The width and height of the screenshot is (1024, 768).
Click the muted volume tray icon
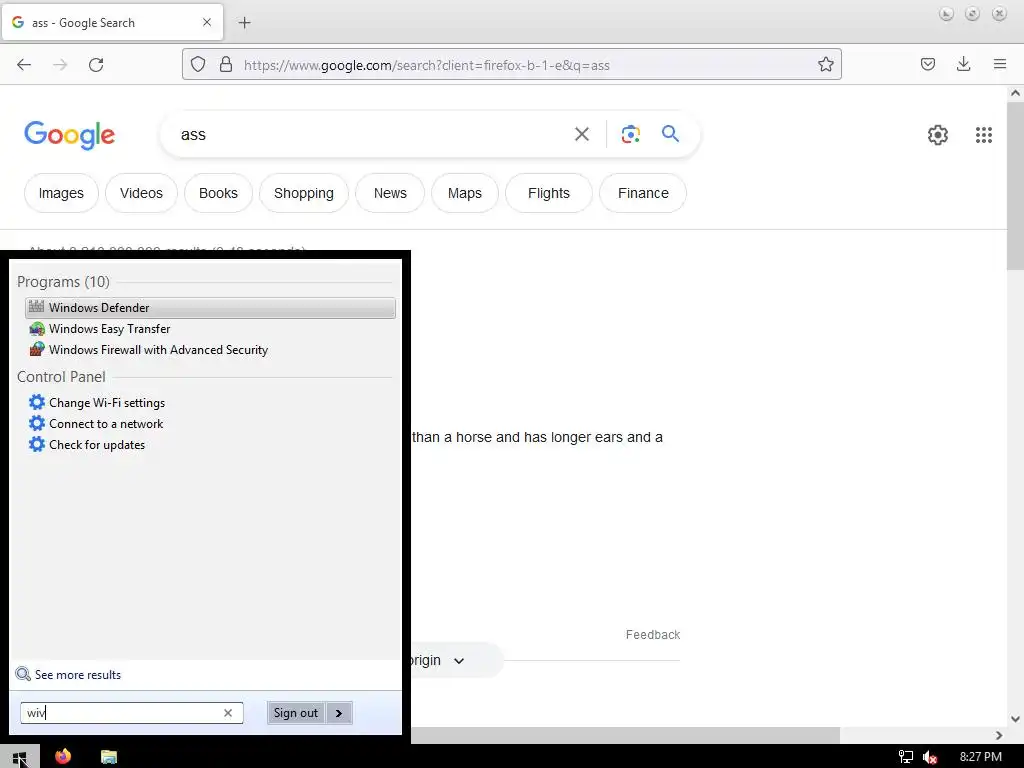930,757
